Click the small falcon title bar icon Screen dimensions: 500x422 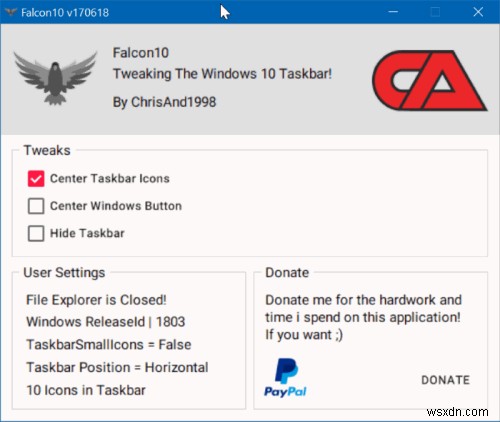[x=11, y=12]
